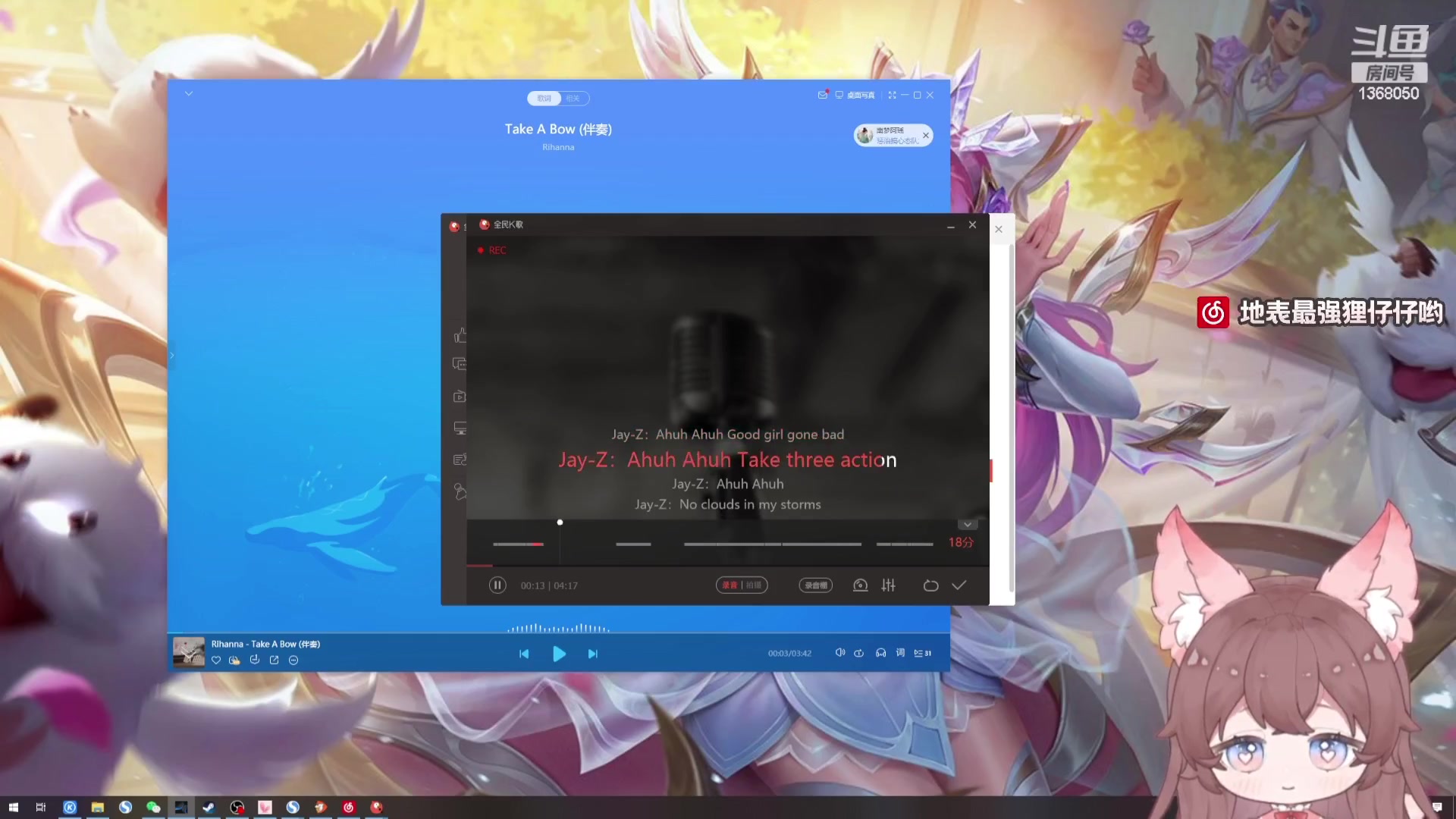Expand the left side panel arrow in Kugou
The height and width of the screenshot is (819, 1456).
pyautogui.click(x=171, y=355)
